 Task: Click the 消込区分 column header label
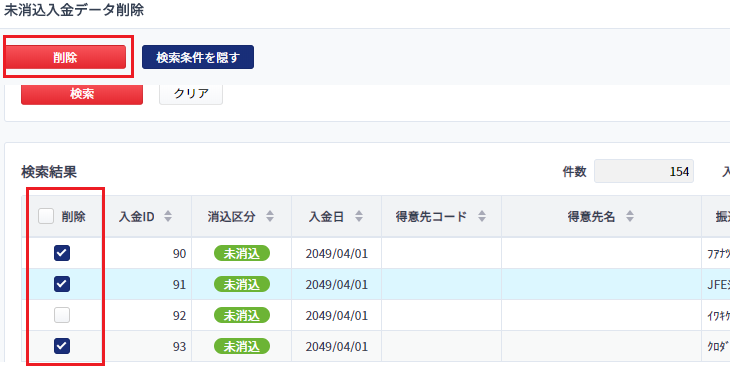[x=231, y=217]
